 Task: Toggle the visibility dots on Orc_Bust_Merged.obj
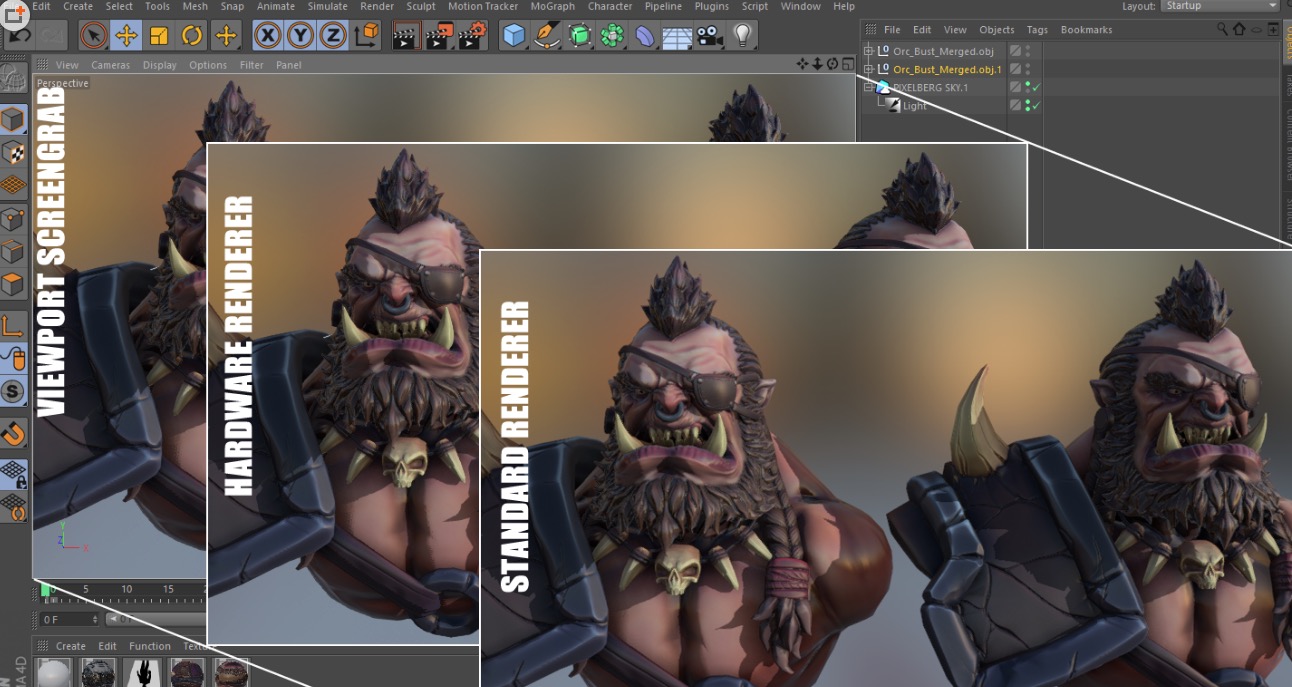click(x=1026, y=50)
